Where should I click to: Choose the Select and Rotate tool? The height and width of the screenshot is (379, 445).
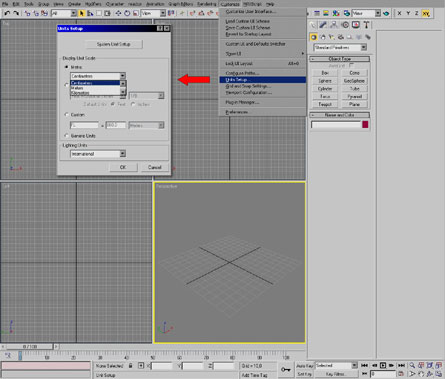127,13
